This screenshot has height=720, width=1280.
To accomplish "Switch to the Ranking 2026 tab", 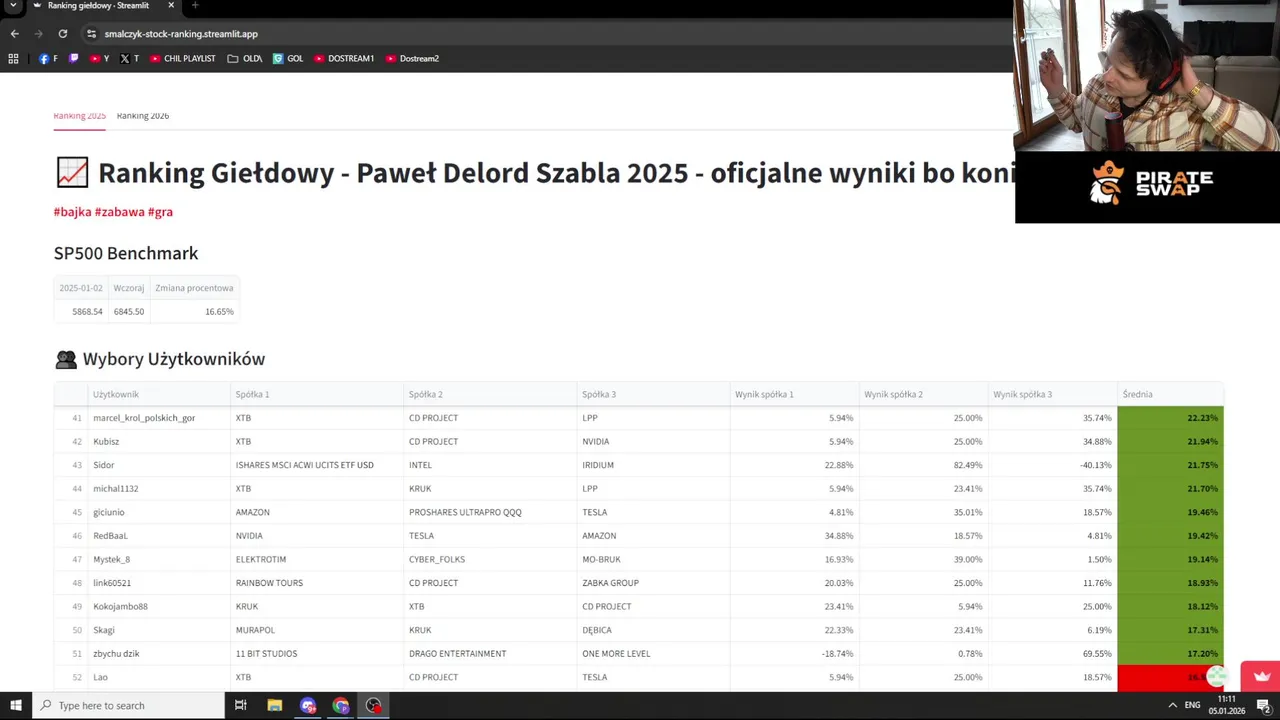I will point(143,116).
